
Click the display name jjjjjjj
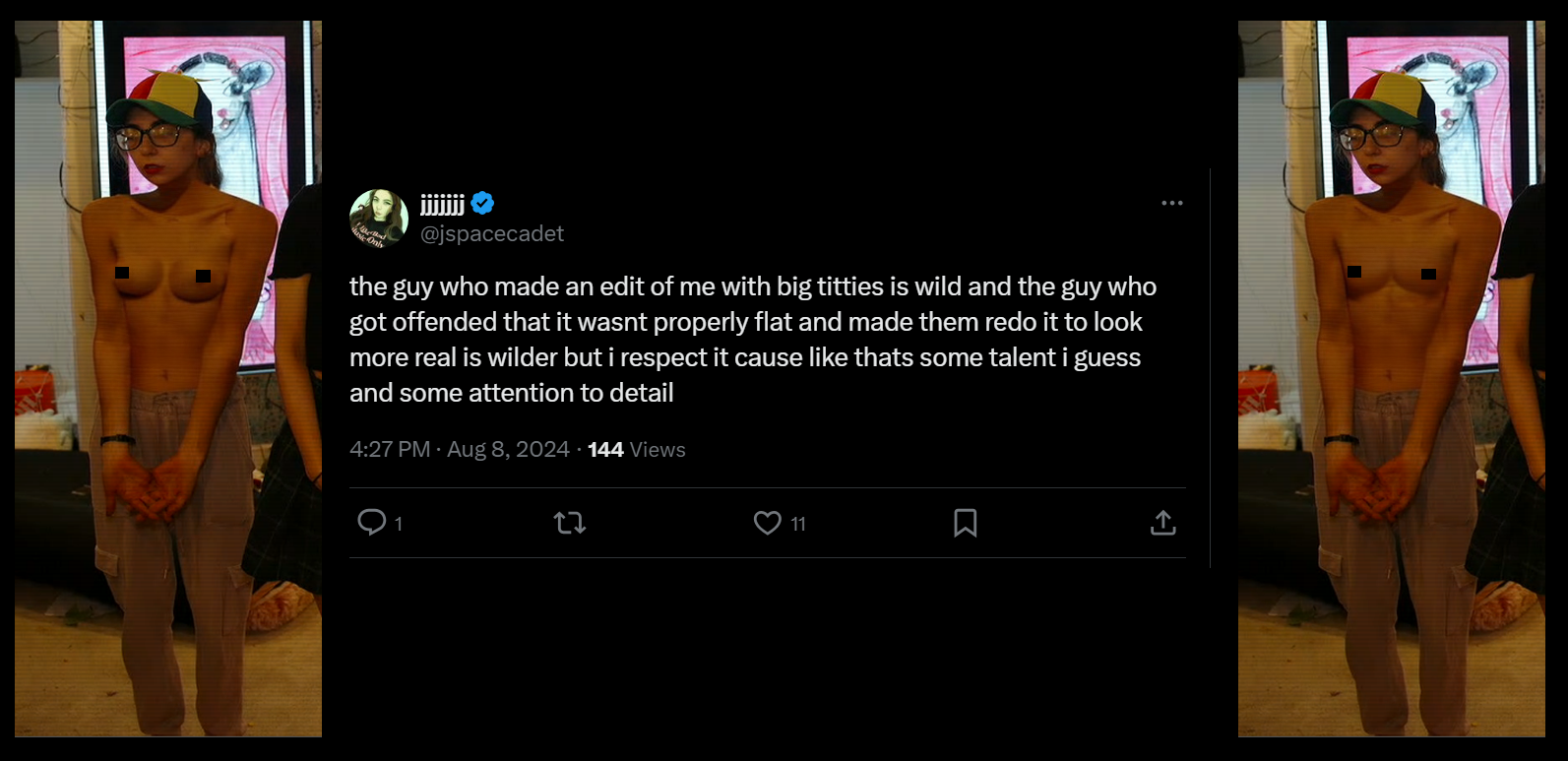click(x=442, y=204)
